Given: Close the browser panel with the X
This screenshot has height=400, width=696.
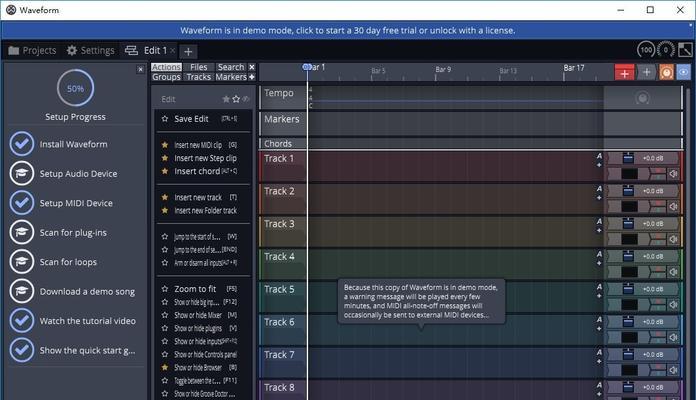Looking at the screenshot, I should [x=252, y=67].
